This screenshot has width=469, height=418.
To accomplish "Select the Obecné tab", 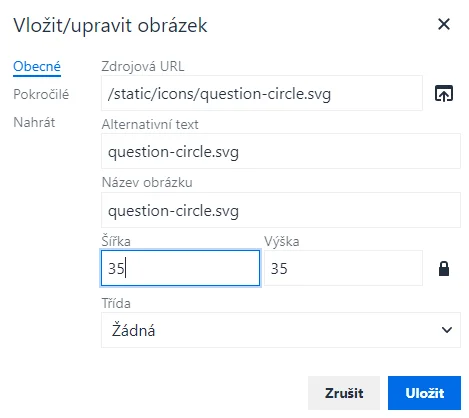I will (x=37, y=66).
